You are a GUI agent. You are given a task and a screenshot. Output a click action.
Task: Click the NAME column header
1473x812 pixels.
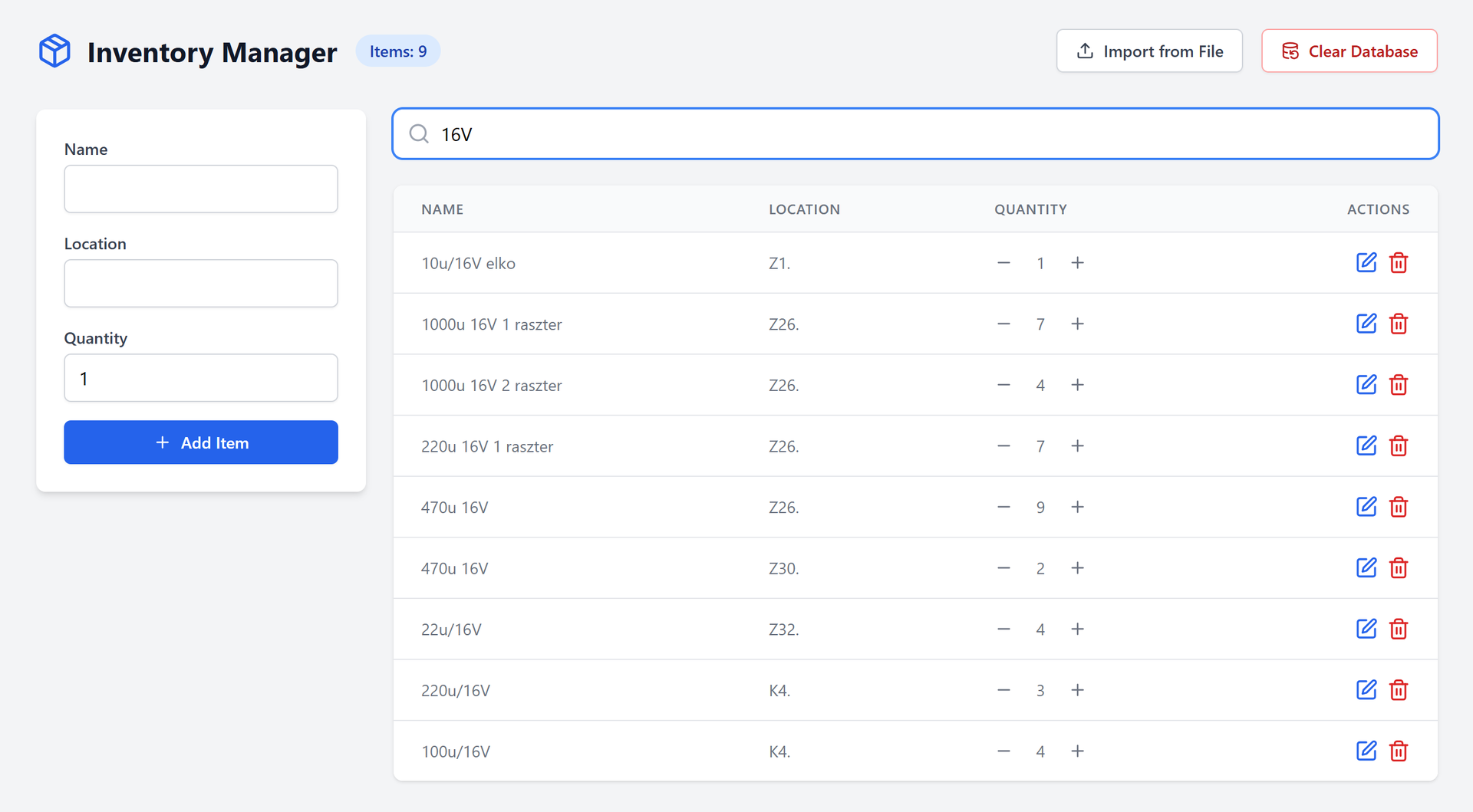(x=443, y=209)
